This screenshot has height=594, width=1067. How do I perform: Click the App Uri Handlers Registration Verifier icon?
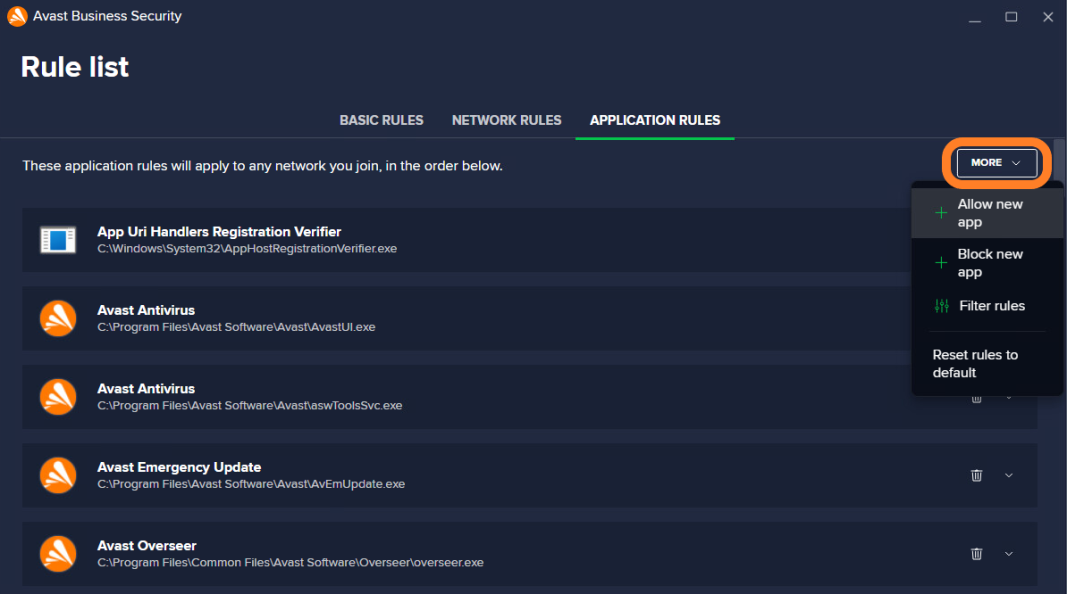(58, 240)
